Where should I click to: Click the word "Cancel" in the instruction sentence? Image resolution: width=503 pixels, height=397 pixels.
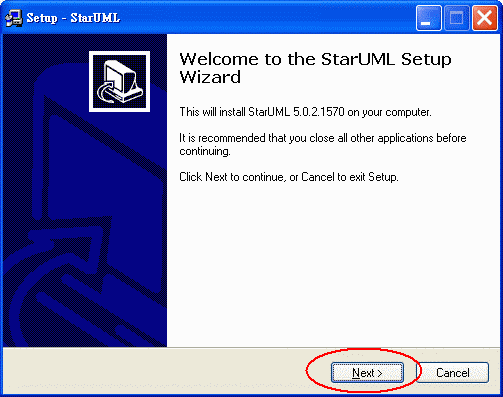(x=318, y=177)
